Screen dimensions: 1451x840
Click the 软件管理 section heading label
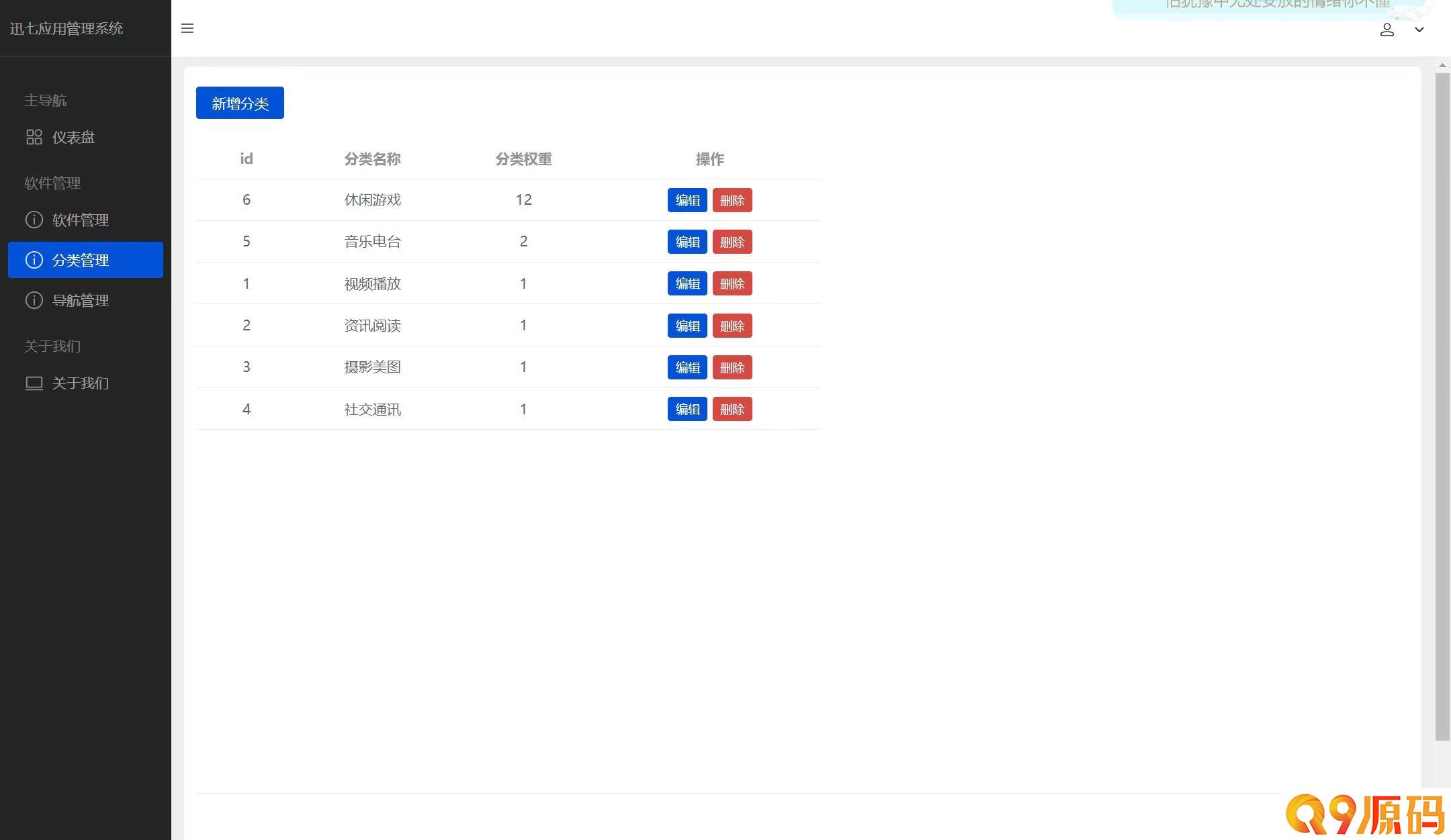click(52, 183)
